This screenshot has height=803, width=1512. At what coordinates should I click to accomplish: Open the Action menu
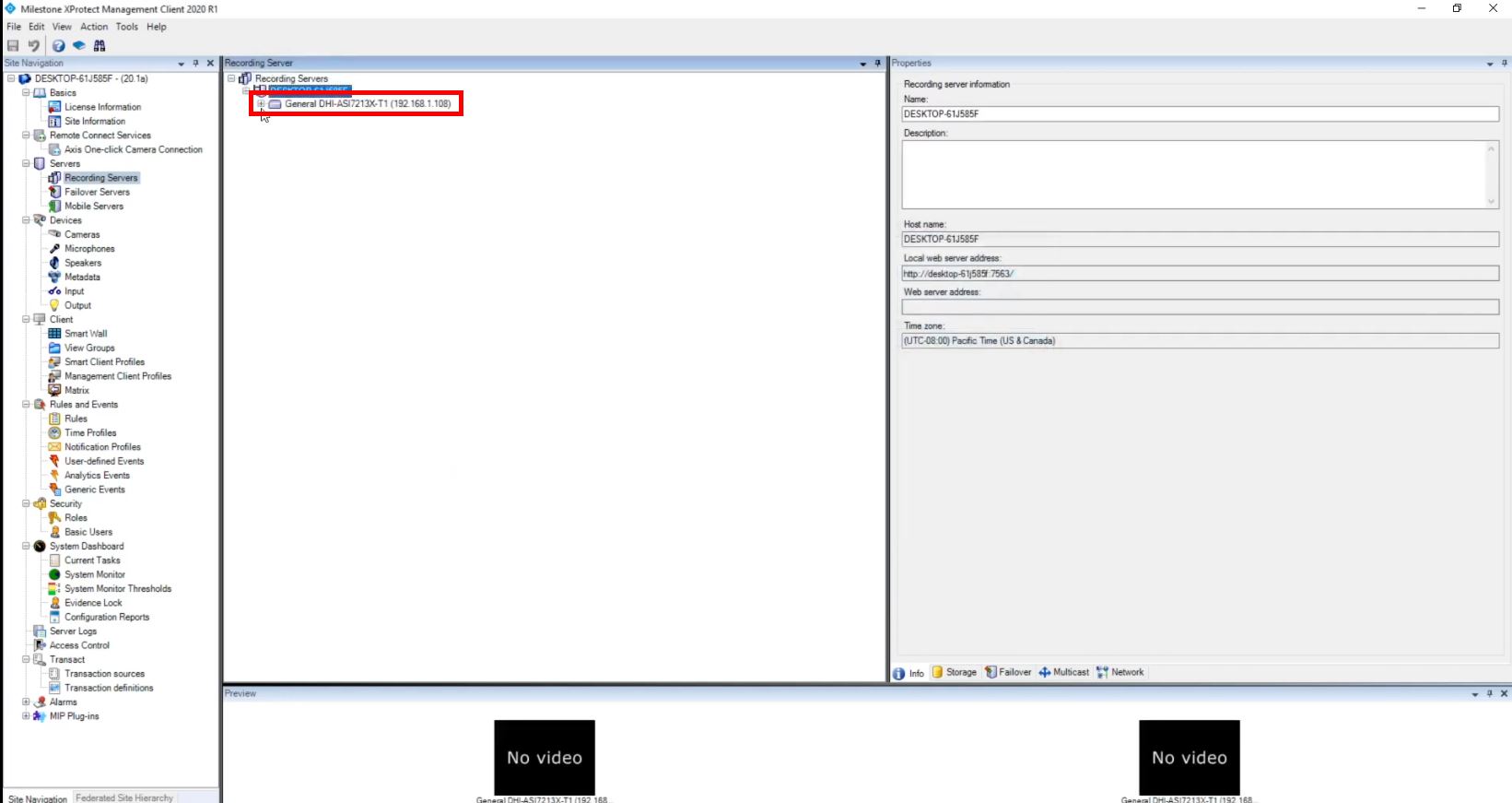tap(94, 27)
